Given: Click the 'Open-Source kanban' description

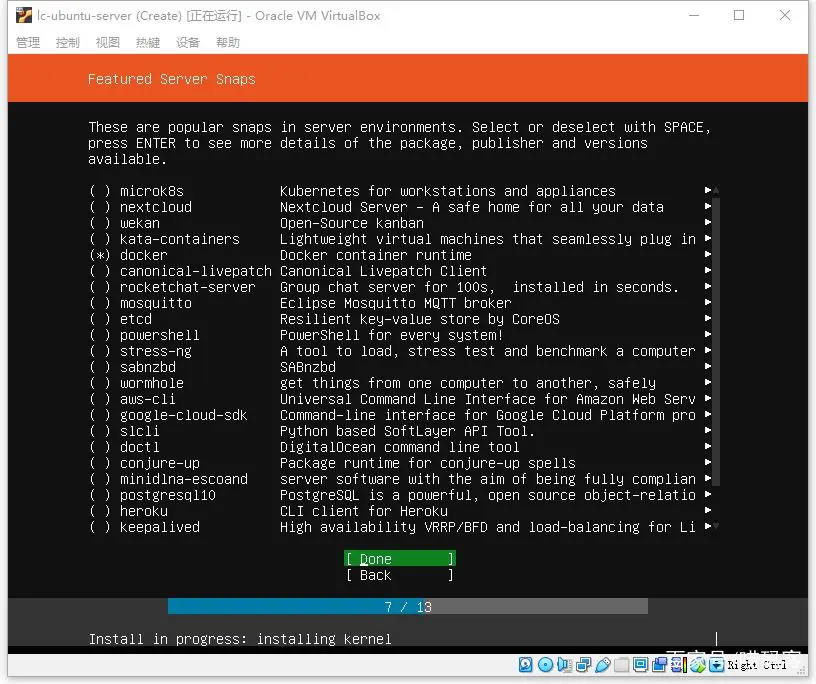Looking at the screenshot, I should [352, 223].
